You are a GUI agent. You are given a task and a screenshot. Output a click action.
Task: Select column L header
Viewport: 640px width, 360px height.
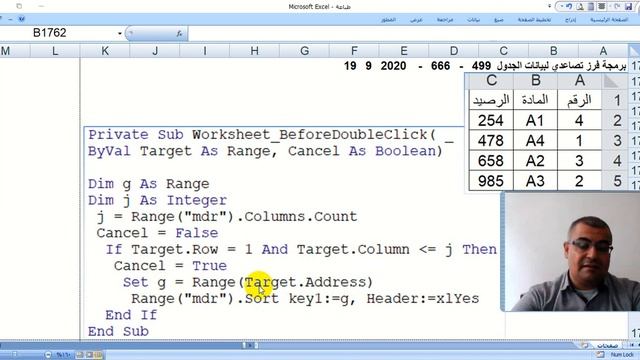tap(55, 51)
